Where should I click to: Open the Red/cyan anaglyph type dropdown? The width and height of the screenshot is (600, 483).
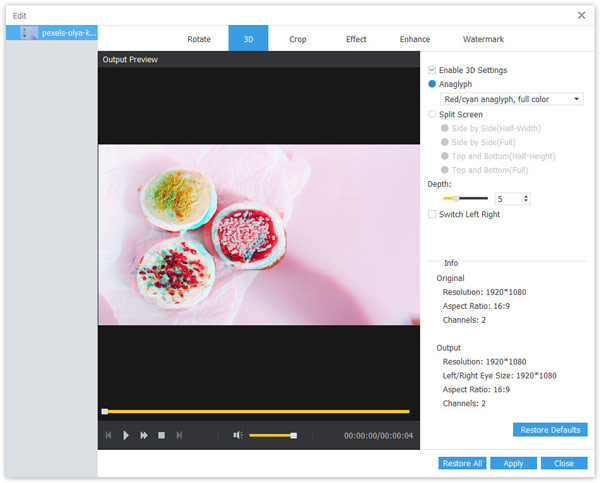tap(577, 99)
